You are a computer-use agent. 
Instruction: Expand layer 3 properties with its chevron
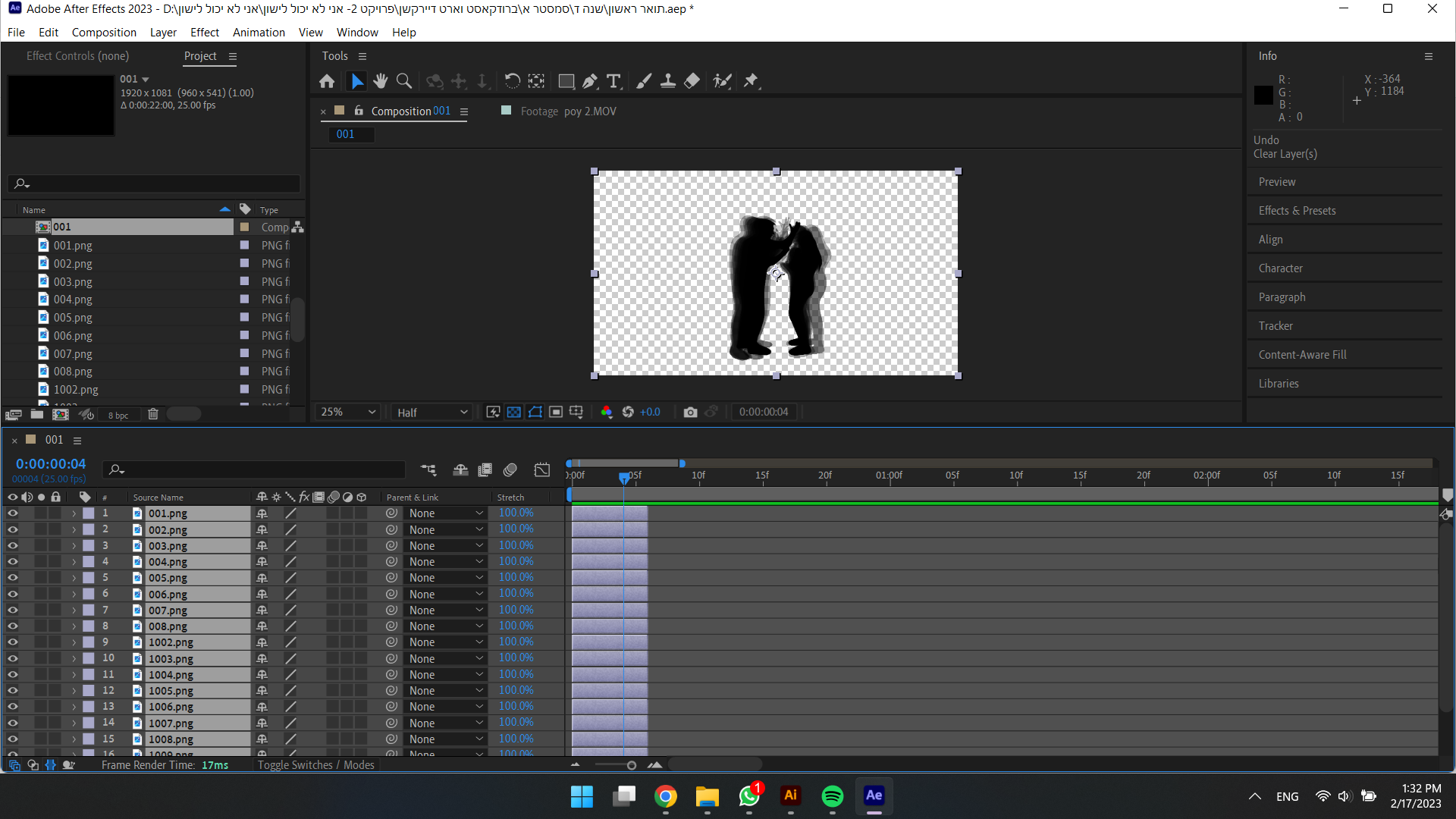click(74, 545)
